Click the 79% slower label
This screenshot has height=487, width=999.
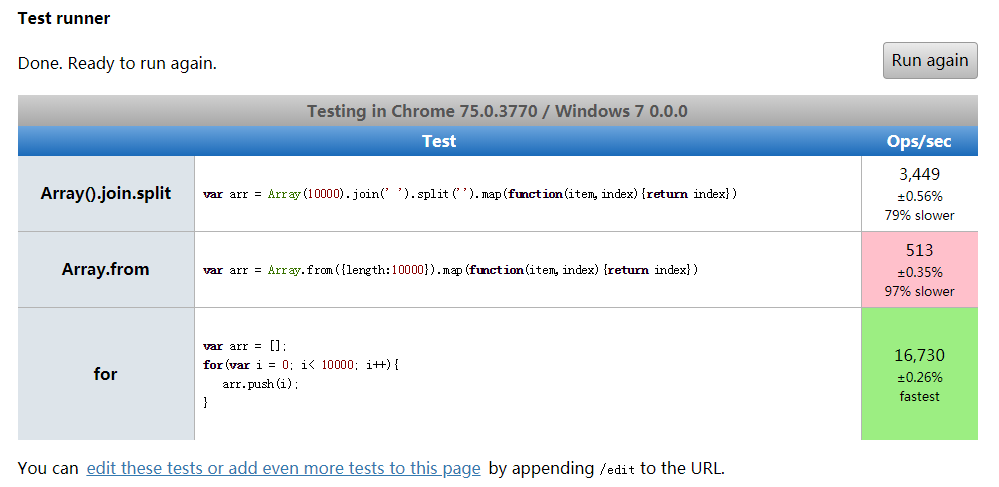[x=919, y=215]
